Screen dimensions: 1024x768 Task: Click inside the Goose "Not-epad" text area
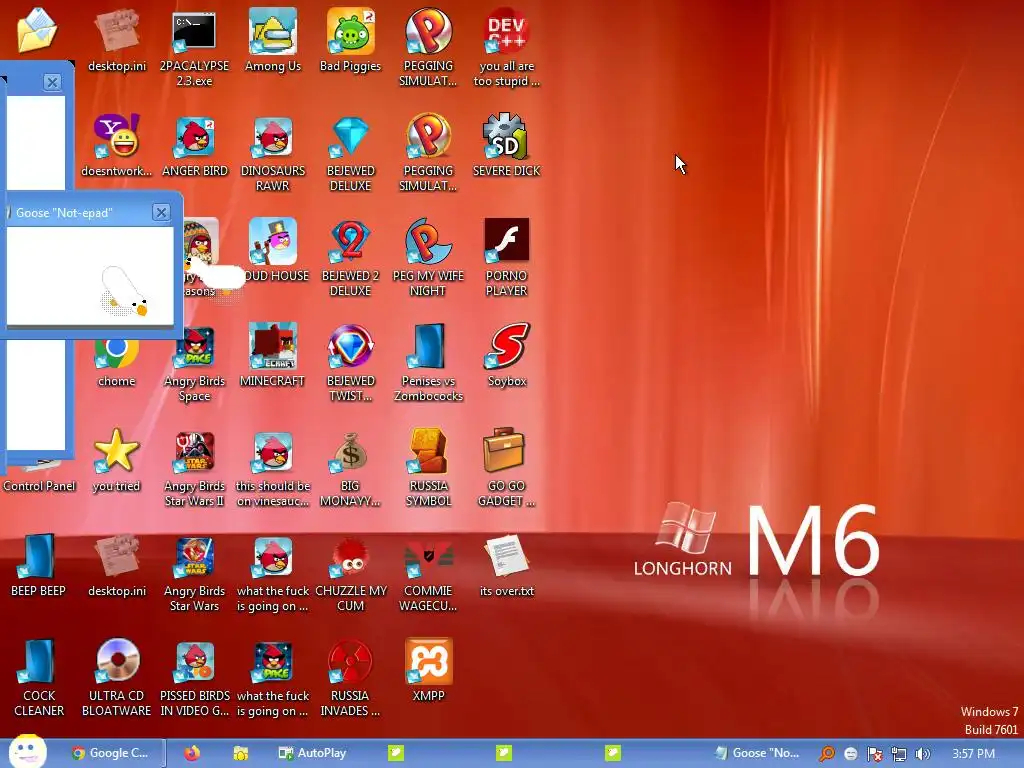coord(90,275)
